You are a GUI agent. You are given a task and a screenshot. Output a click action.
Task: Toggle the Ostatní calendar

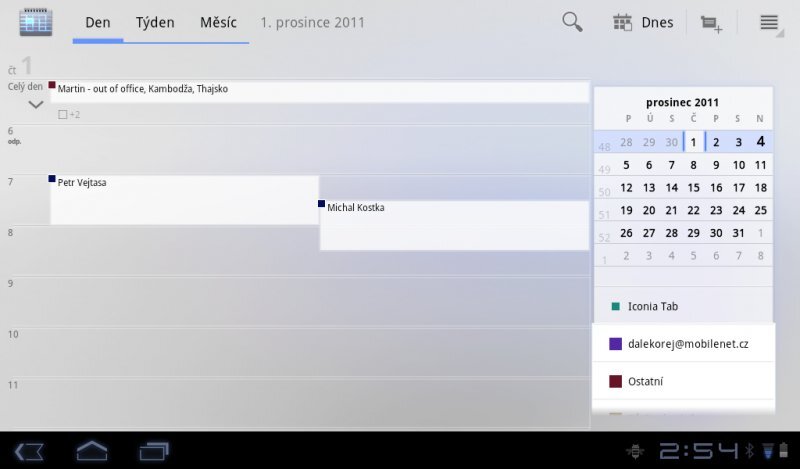pyautogui.click(x=683, y=381)
